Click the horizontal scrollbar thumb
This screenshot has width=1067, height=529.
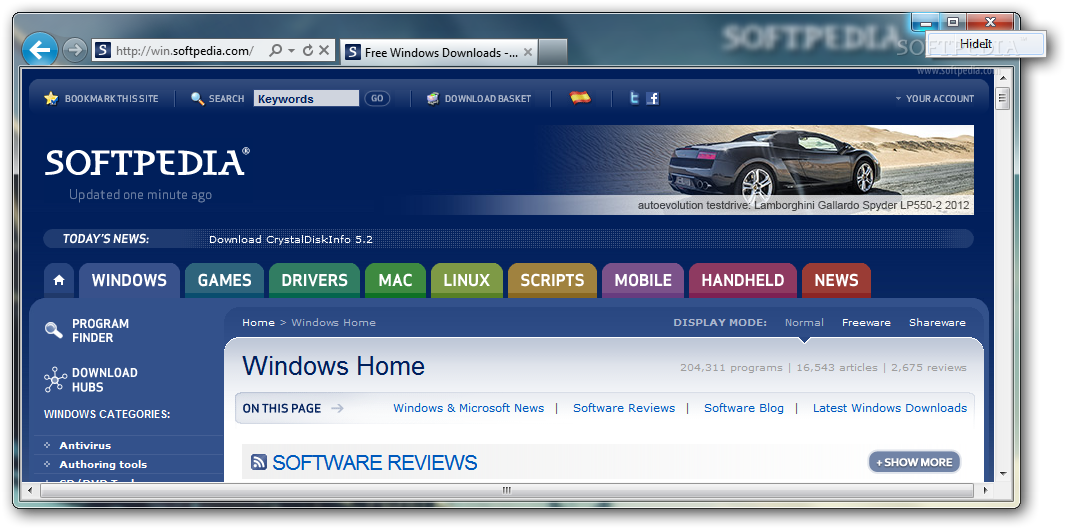point(506,490)
